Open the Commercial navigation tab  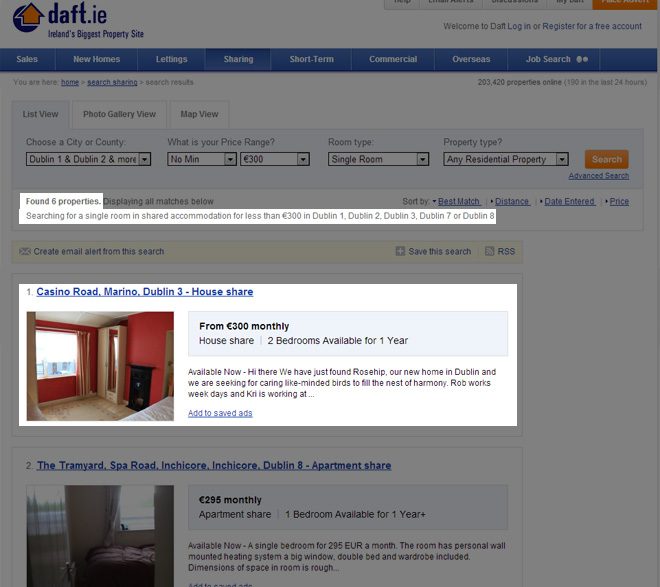point(393,59)
